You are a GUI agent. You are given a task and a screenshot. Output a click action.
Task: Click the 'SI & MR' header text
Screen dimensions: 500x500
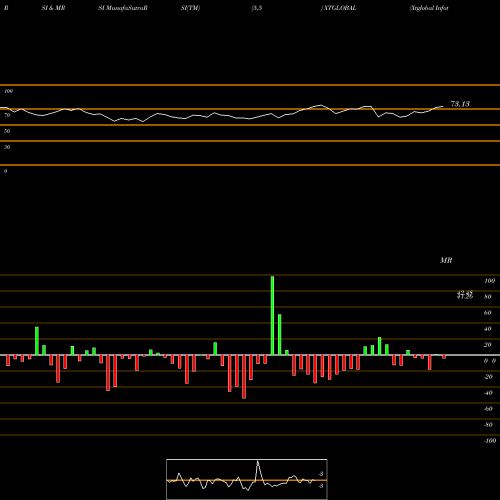[53, 8]
